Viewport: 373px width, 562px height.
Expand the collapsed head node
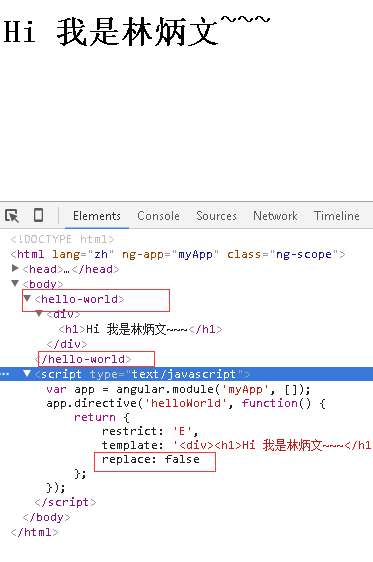15,268
